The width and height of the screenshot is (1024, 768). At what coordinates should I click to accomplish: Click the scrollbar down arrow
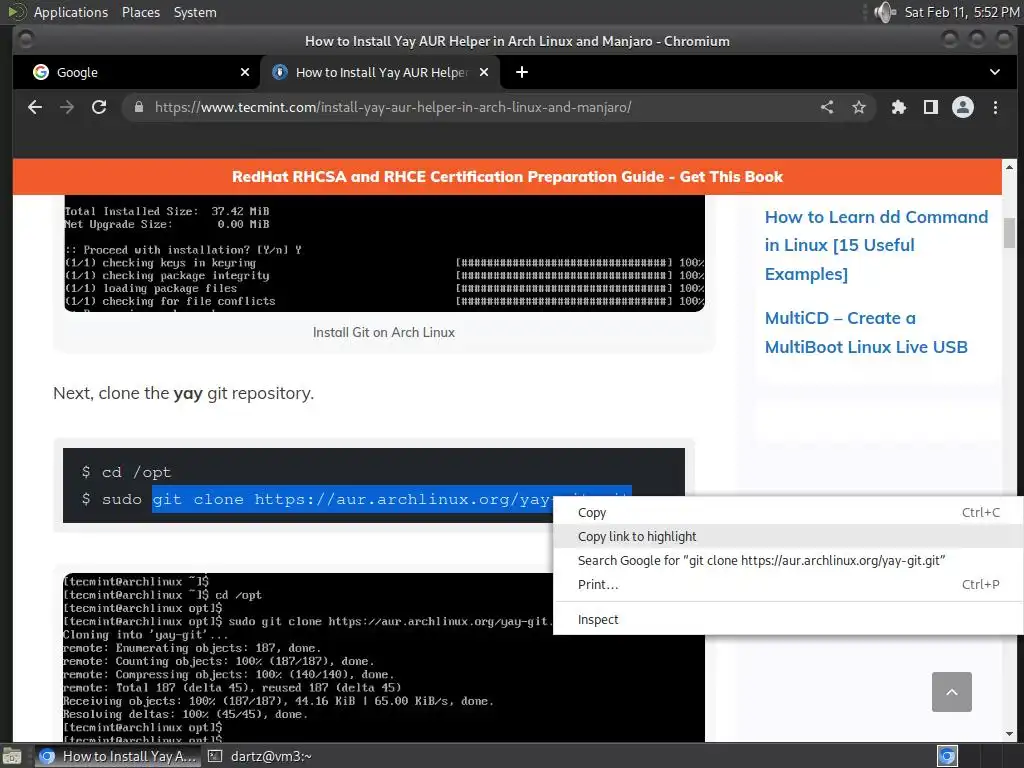(x=1009, y=734)
